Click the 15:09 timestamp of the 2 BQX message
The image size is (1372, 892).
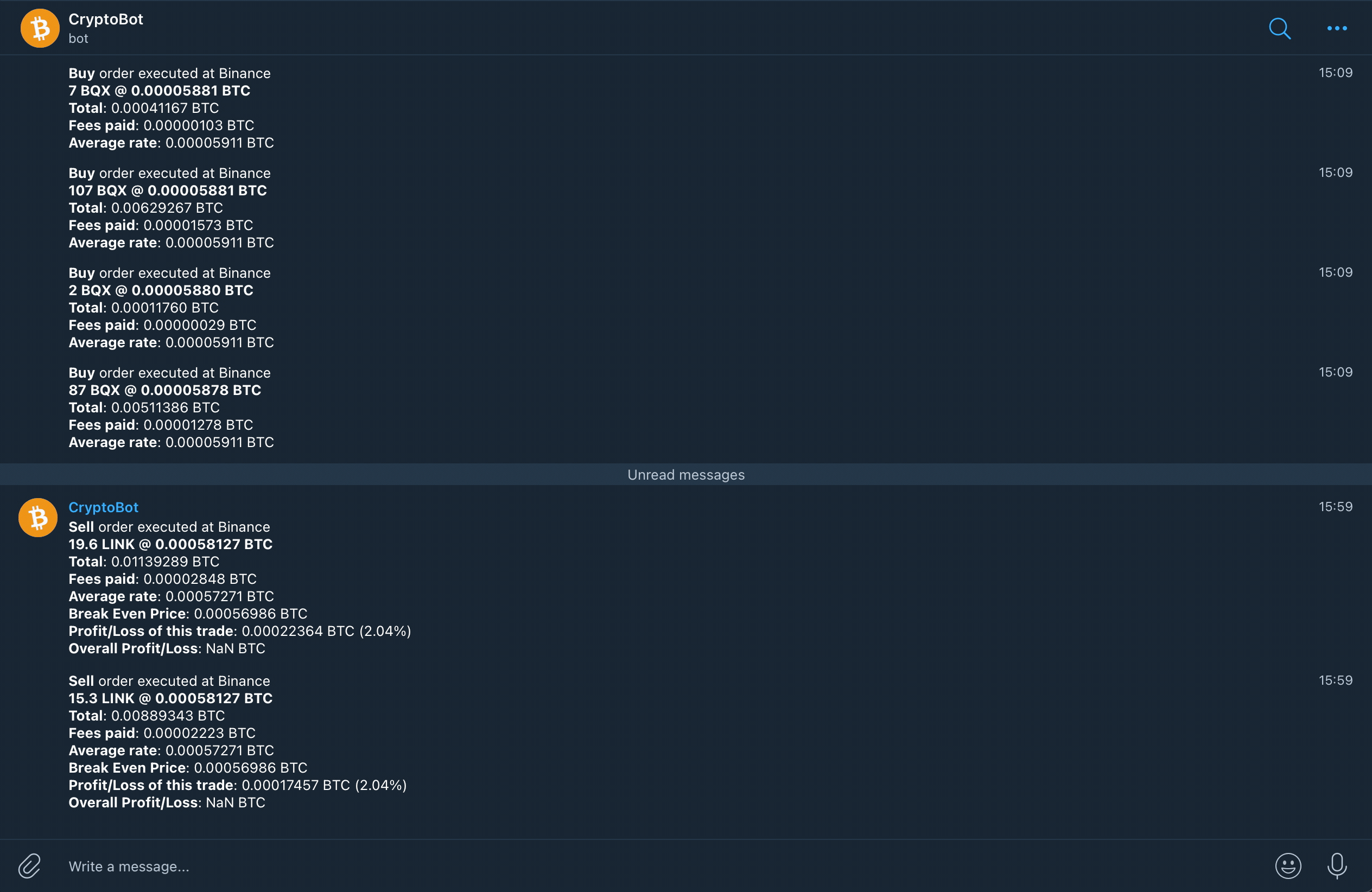[x=1335, y=272]
